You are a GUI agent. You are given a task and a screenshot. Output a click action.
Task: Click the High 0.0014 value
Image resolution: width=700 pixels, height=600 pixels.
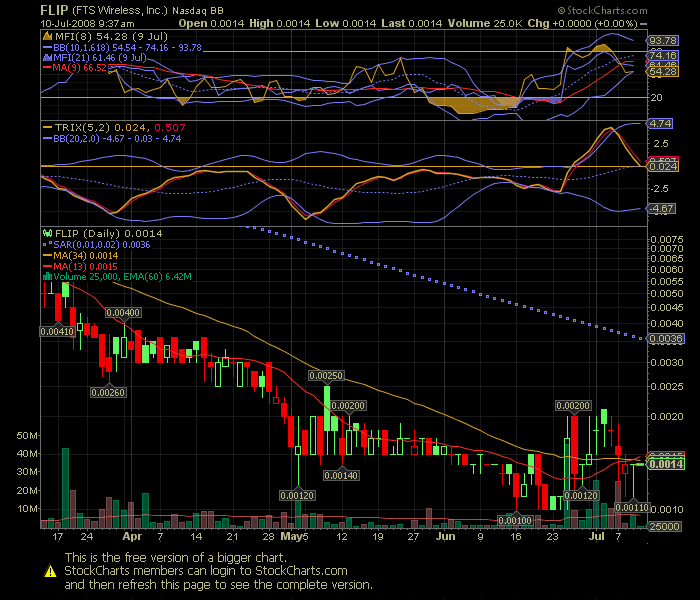coord(279,24)
